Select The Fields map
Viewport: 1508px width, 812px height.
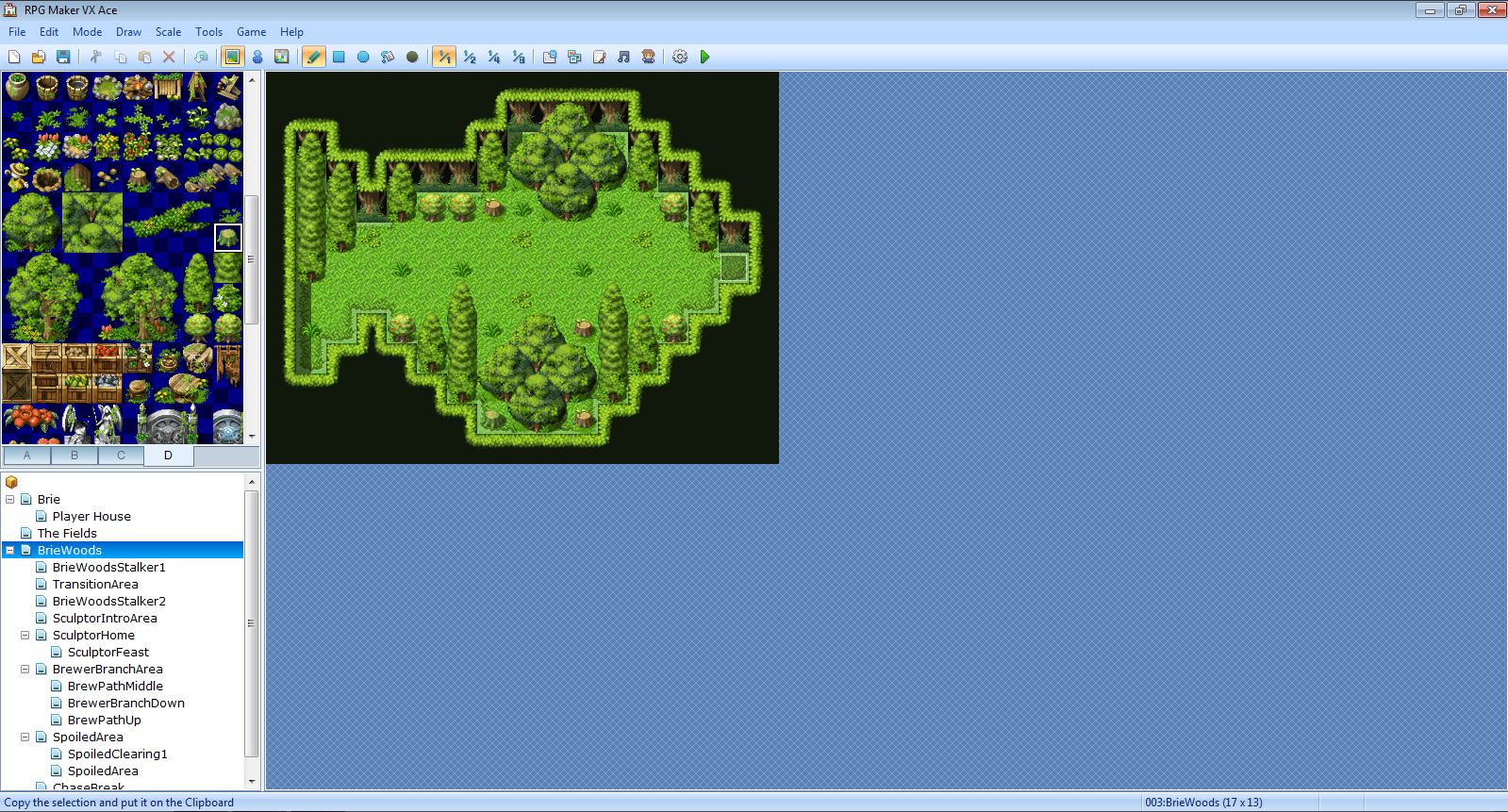tap(67, 533)
